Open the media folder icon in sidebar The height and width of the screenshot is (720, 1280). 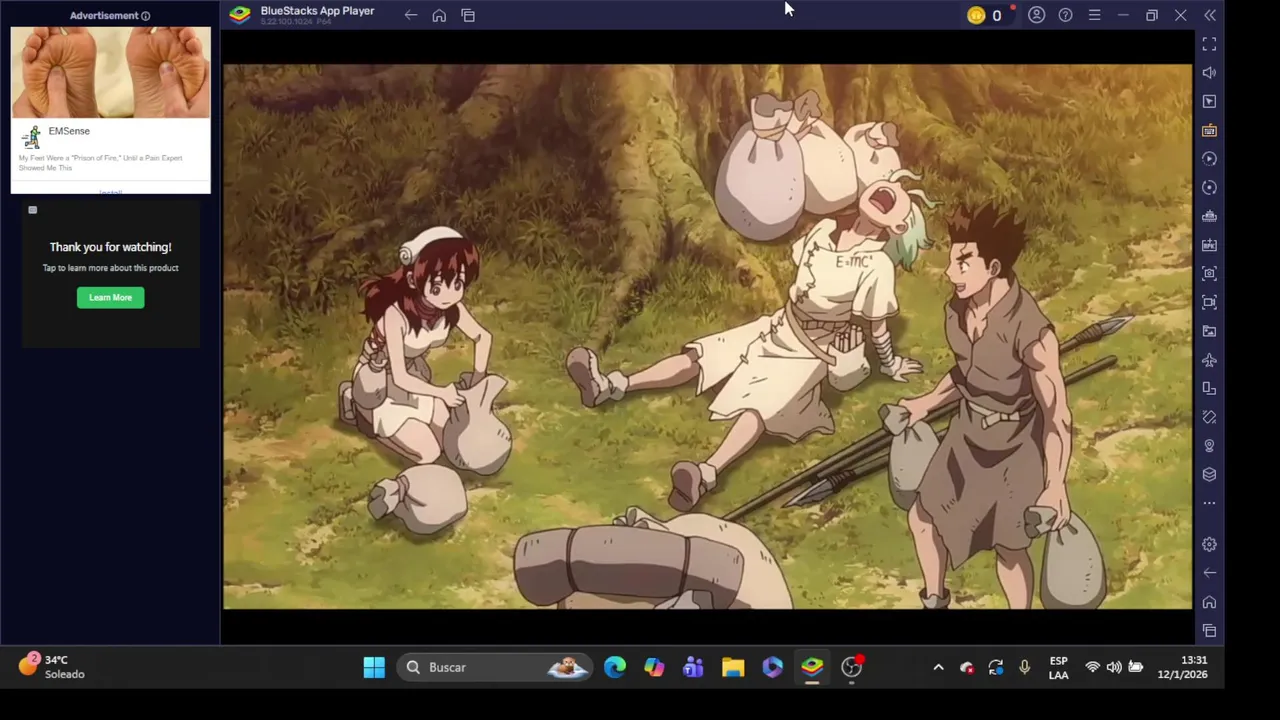[x=1209, y=331]
